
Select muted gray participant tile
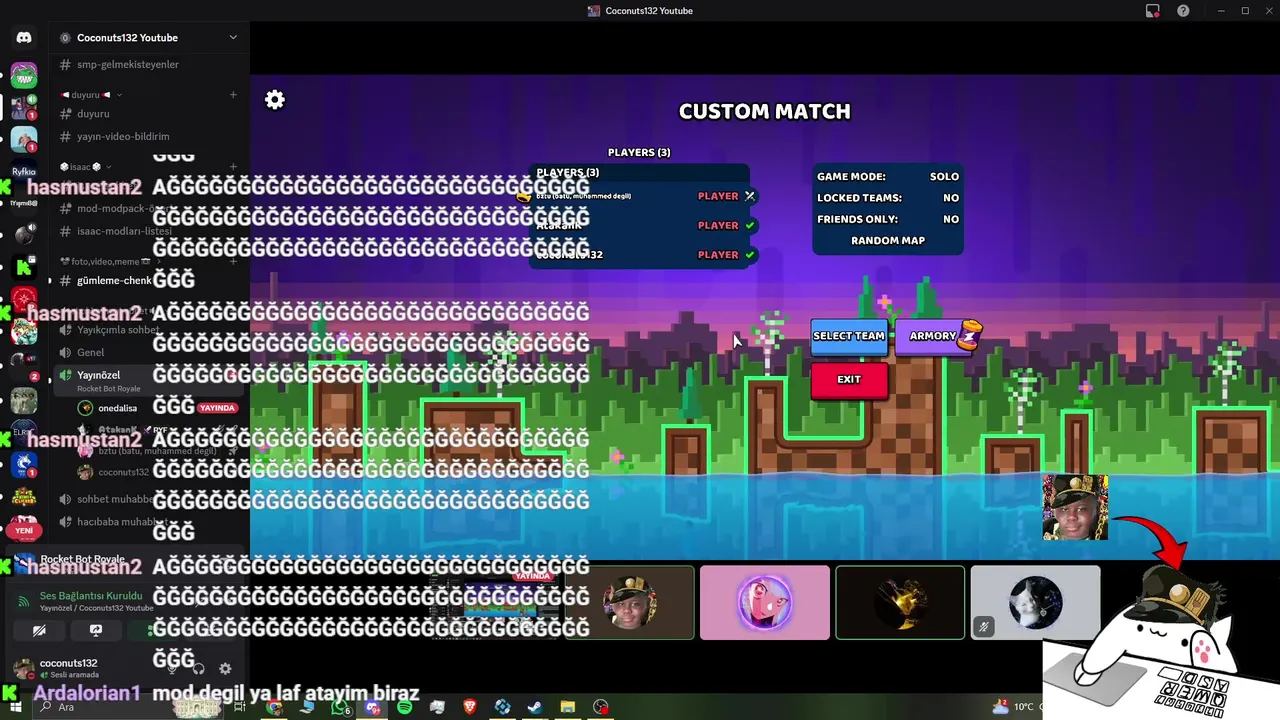click(1035, 603)
